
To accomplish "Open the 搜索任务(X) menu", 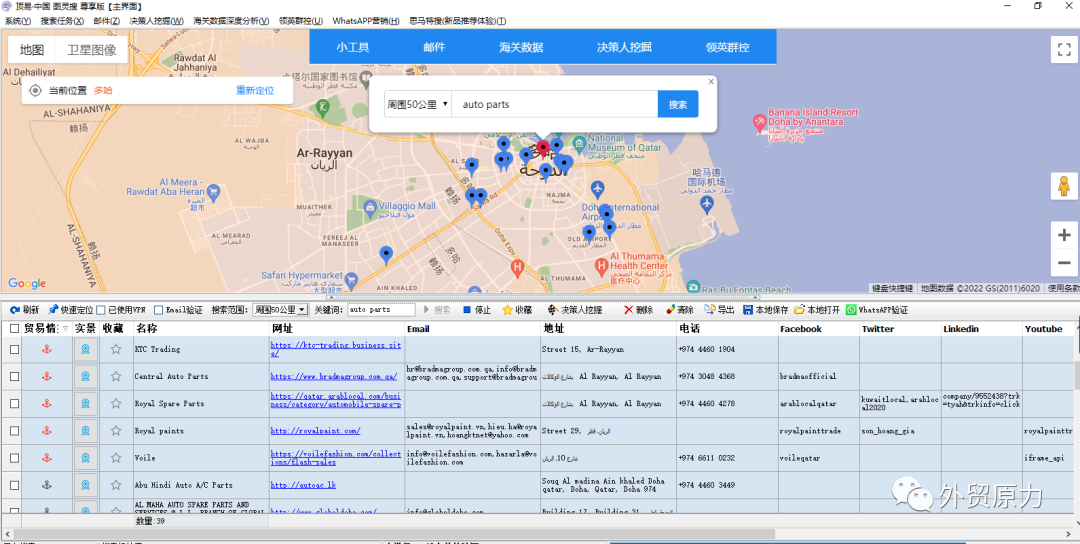I will (62, 21).
